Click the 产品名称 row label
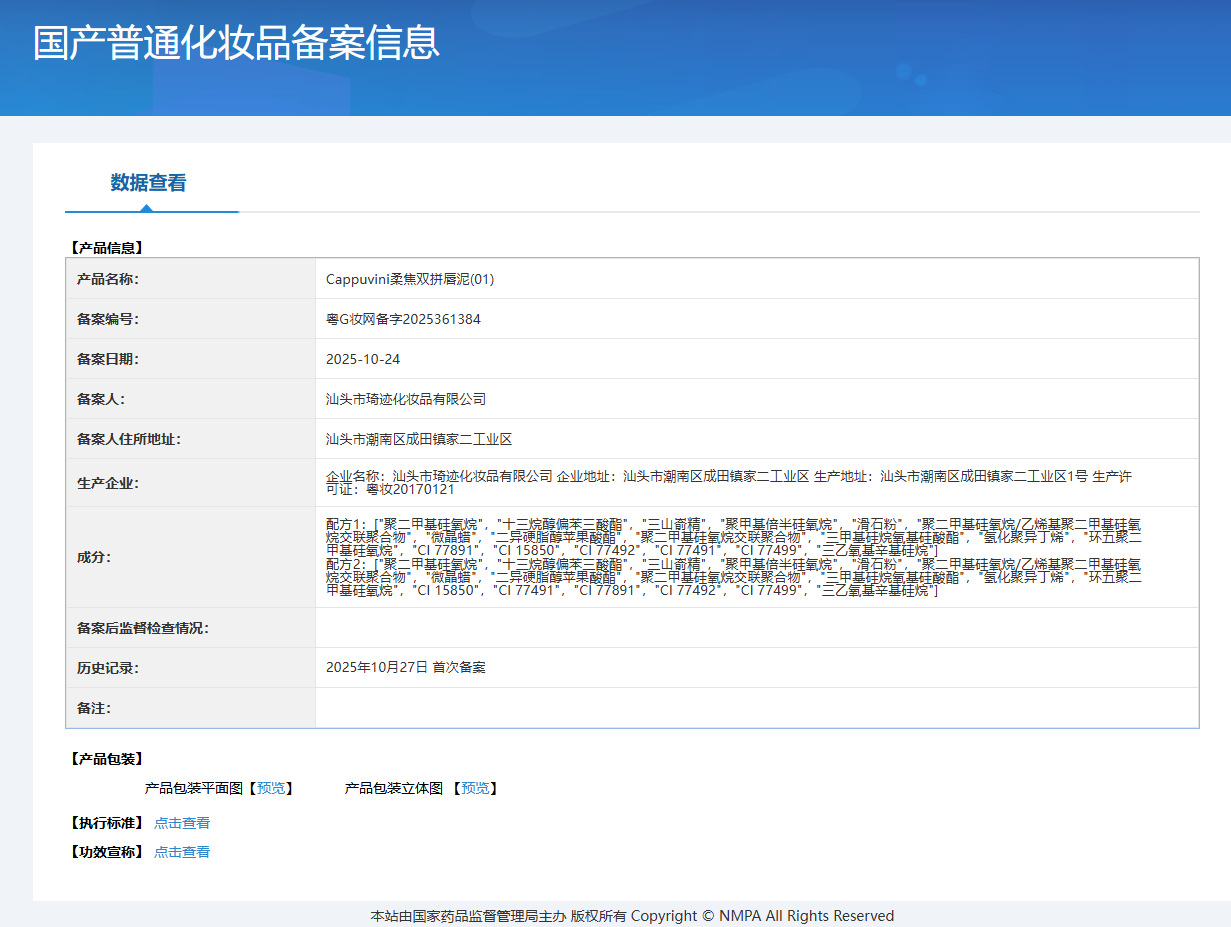The image size is (1231, 927). (x=108, y=279)
